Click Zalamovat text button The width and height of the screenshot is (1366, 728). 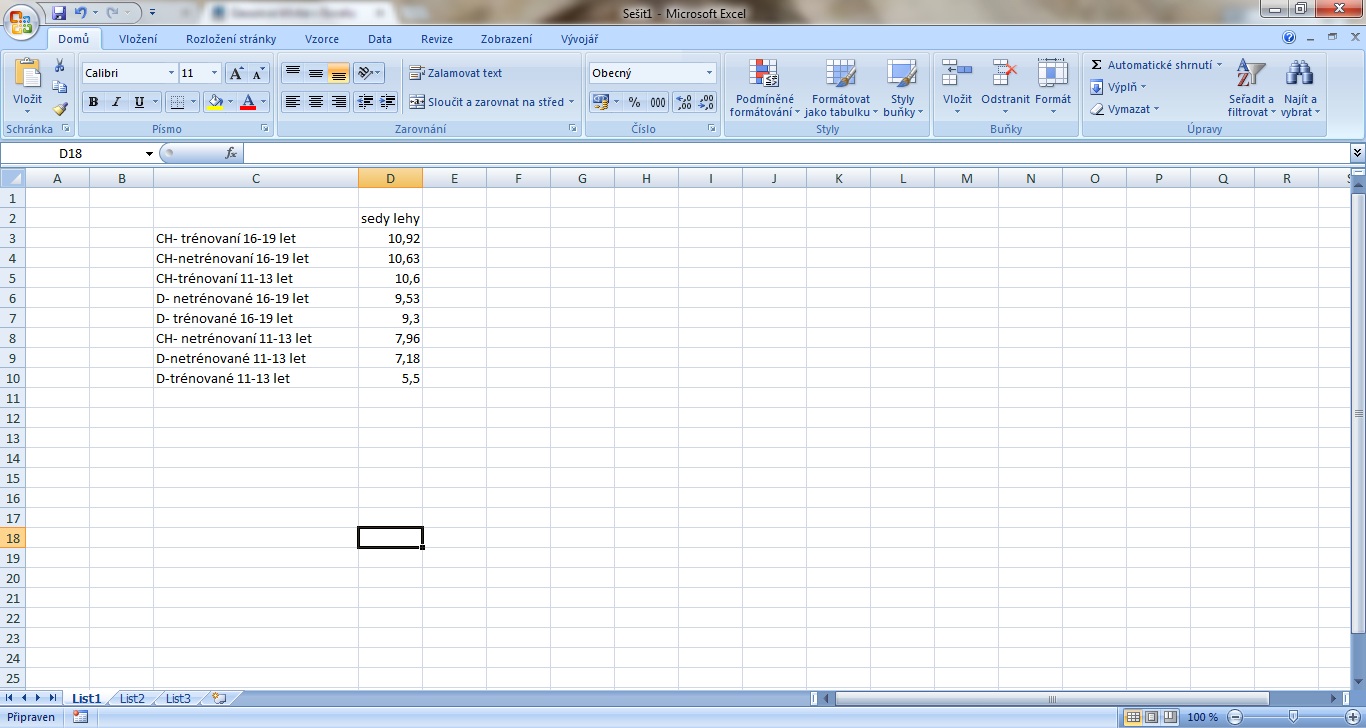coord(456,73)
